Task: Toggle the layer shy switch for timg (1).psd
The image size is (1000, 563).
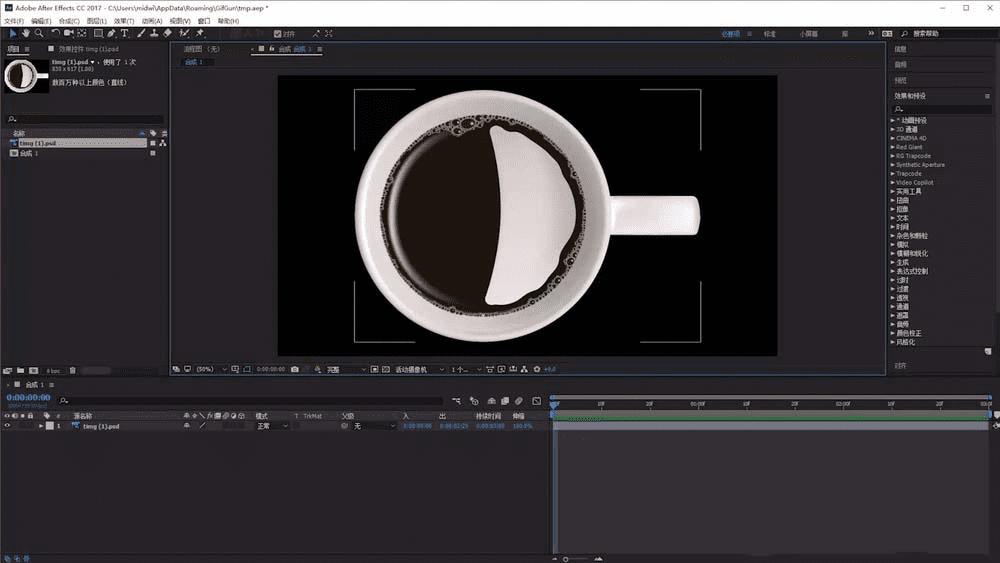Action: (186, 426)
